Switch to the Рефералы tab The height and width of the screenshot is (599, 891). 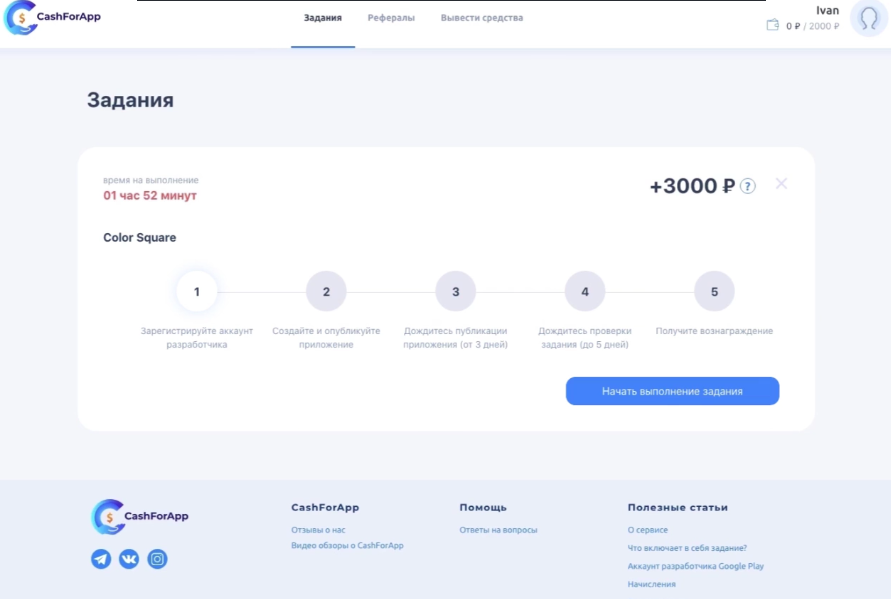[391, 18]
